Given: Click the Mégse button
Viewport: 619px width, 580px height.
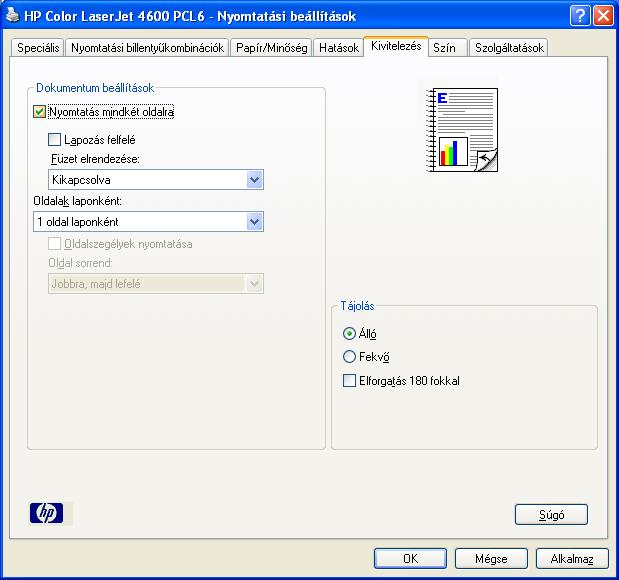Looking at the screenshot, I should (491, 558).
